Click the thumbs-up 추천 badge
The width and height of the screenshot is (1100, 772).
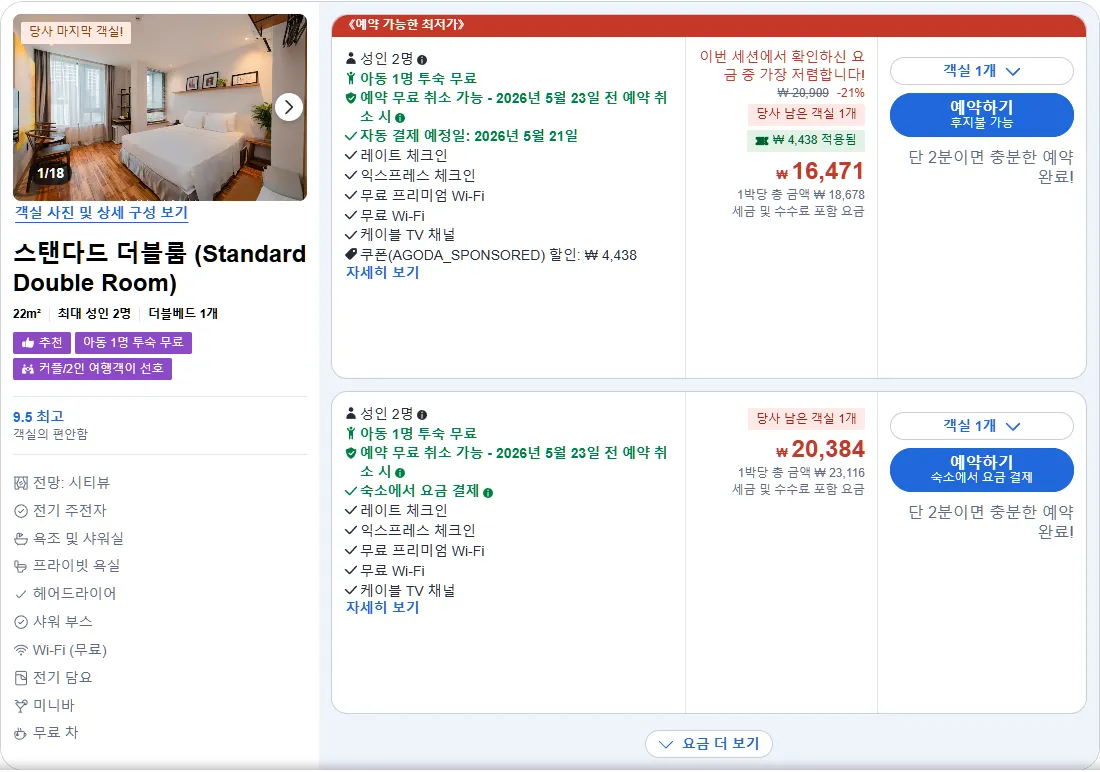click(42, 342)
